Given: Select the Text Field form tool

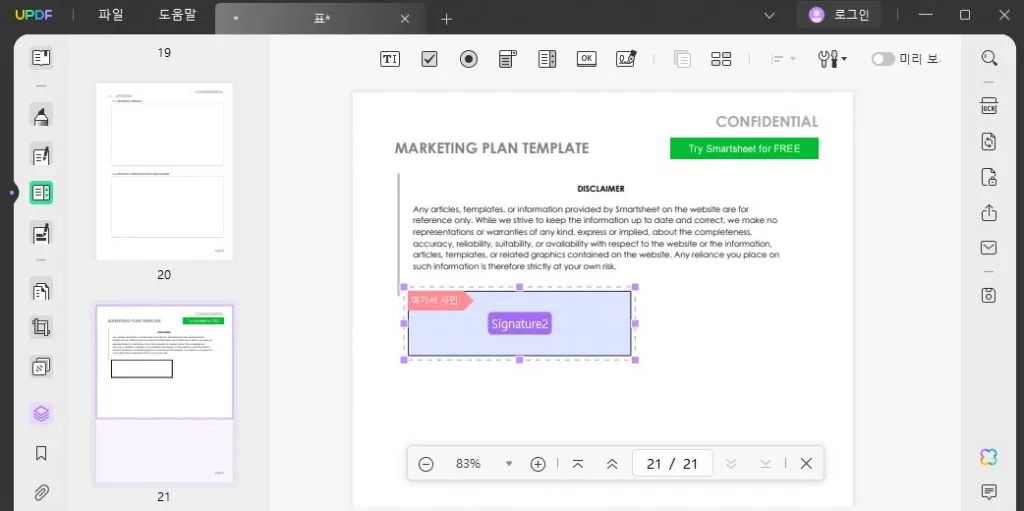Looking at the screenshot, I should [390, 59].
